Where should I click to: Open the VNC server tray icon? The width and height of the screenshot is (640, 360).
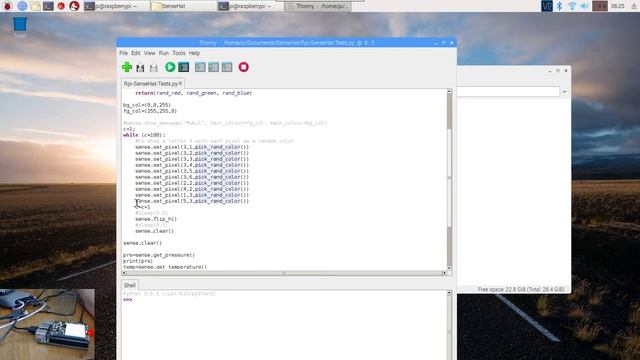click(x=547, y=6)
